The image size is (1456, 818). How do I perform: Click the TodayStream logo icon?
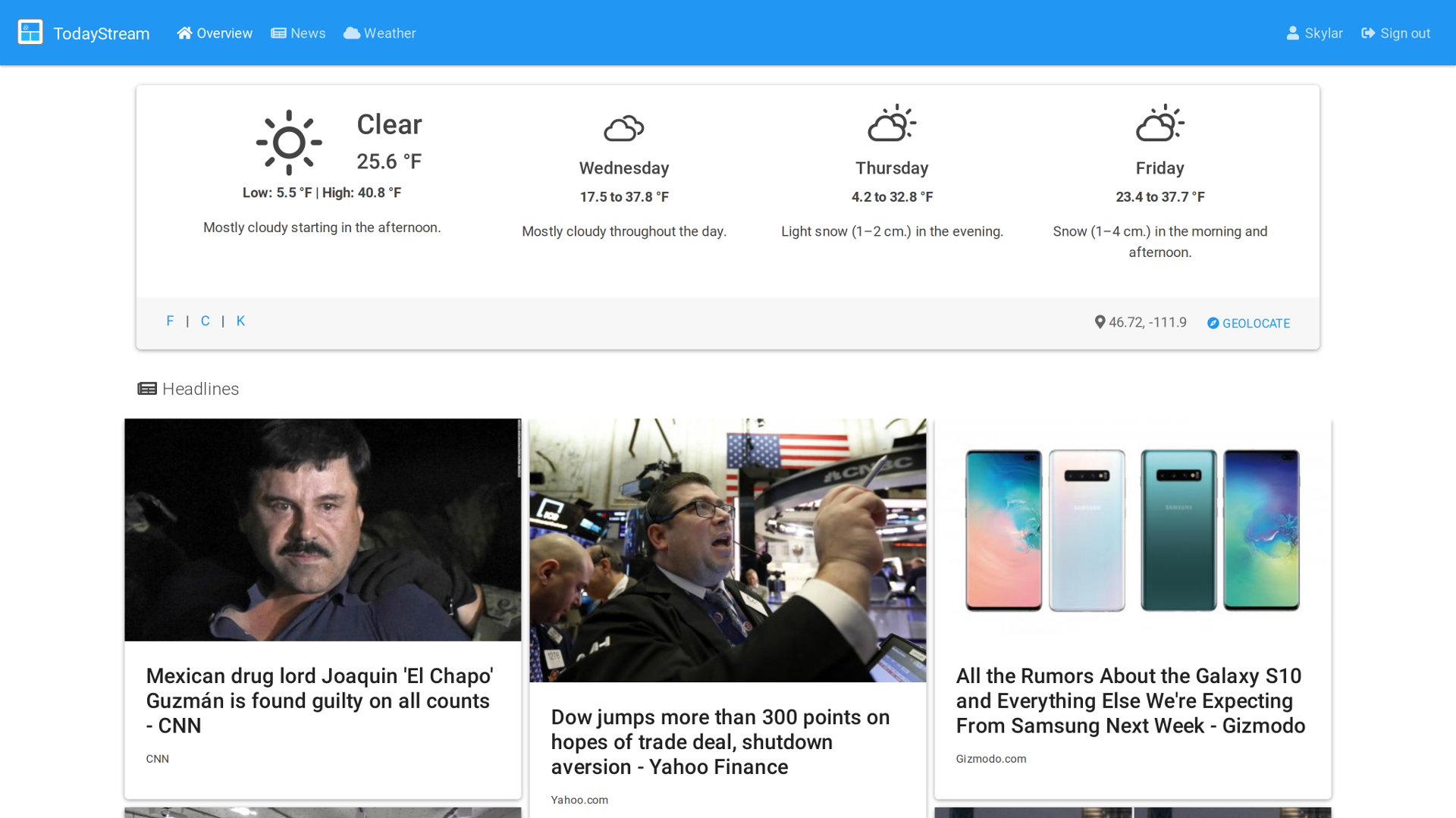tap(30, 33)
